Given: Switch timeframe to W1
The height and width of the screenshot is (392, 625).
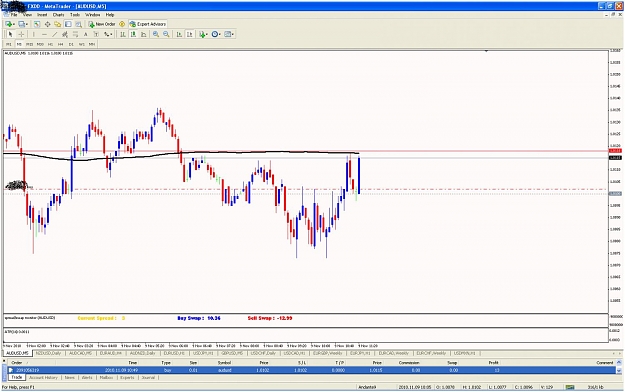Looking at the screenshot, I should pyautogui.click(x=81, y=44).
